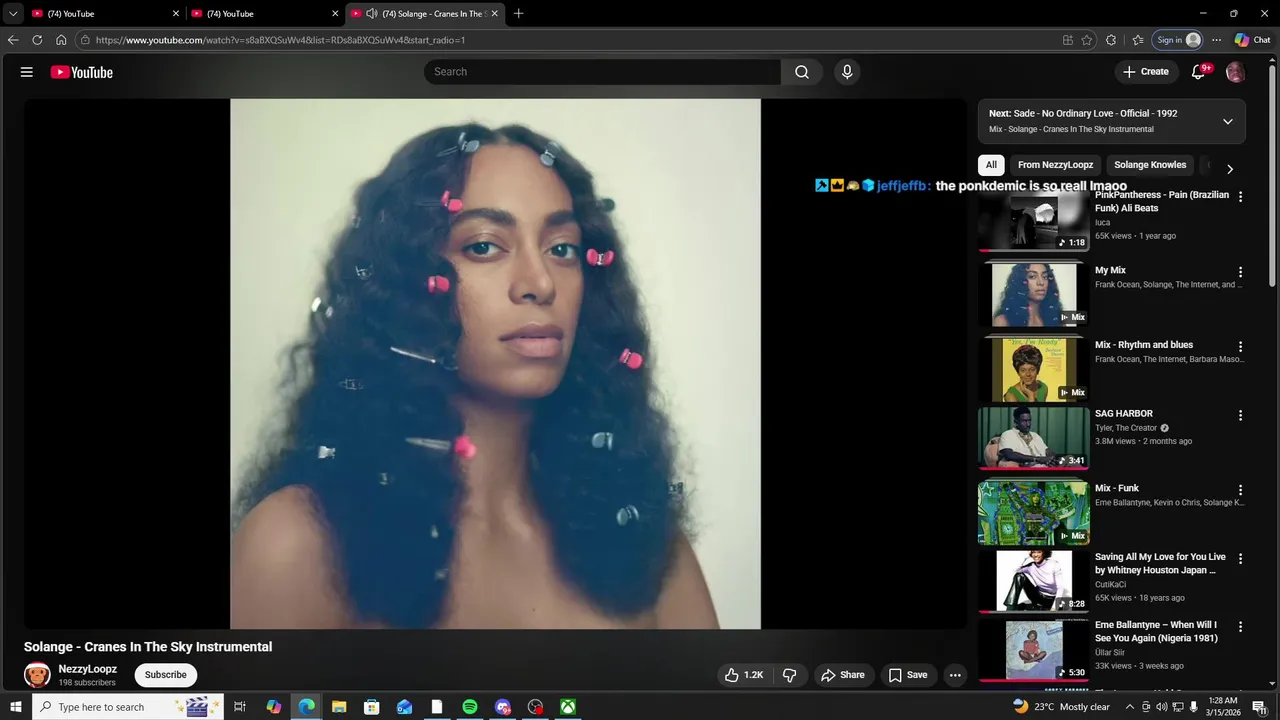This screenshot has width=1280, height=720.
Task: Expand the Mix playlist panel chevron
Action: [1228, 121]
